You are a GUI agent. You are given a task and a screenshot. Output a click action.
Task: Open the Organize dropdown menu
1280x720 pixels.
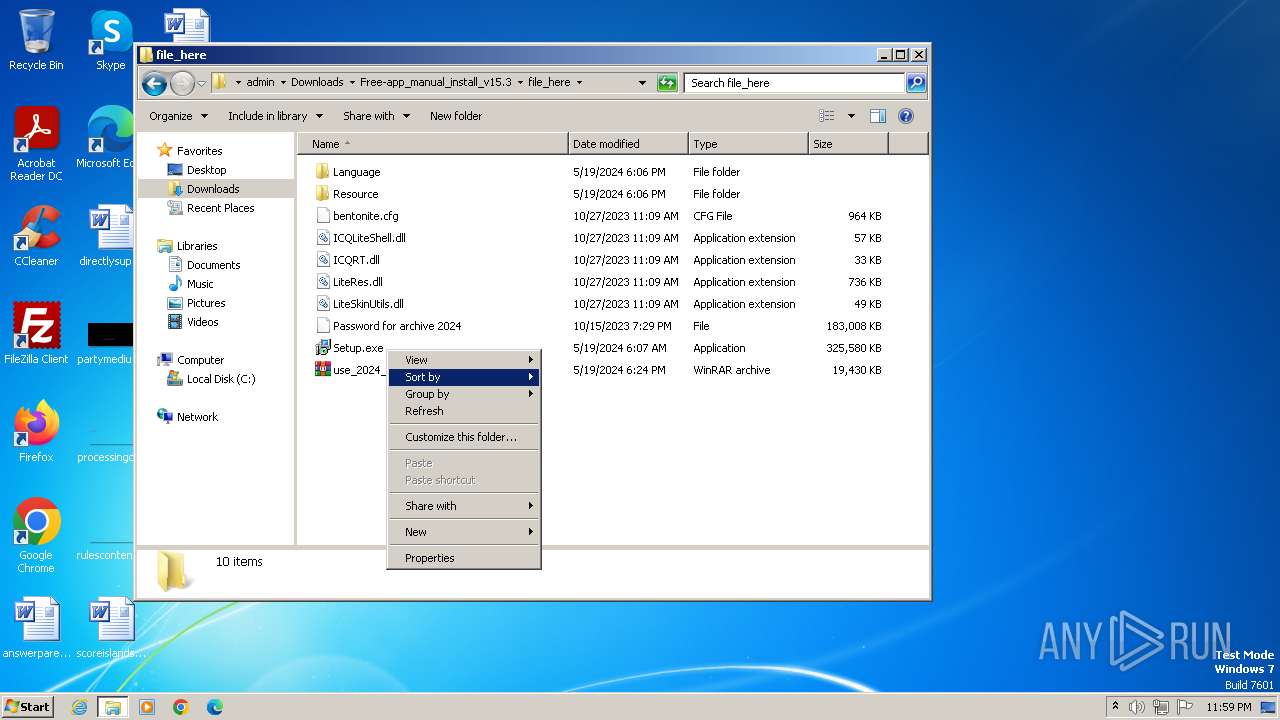tap(178, 116)
